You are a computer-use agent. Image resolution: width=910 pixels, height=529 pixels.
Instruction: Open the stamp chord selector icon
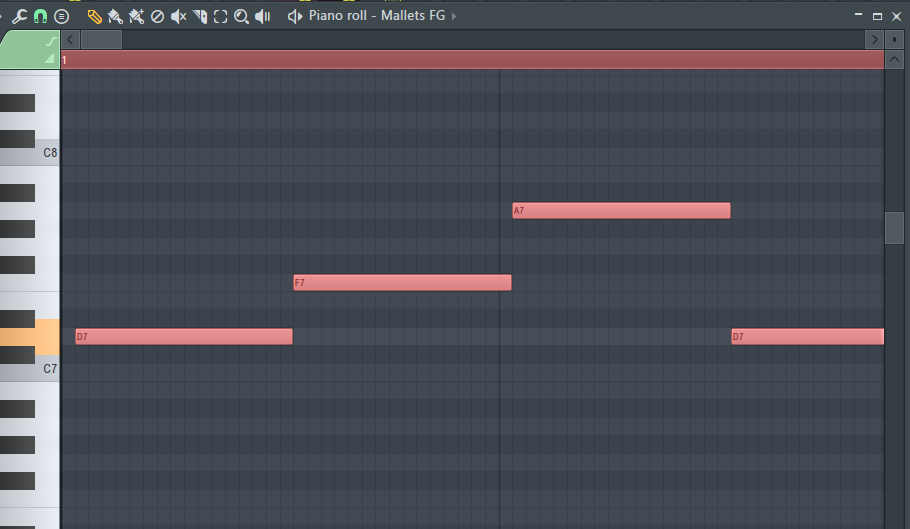click(x=62, y=16)
